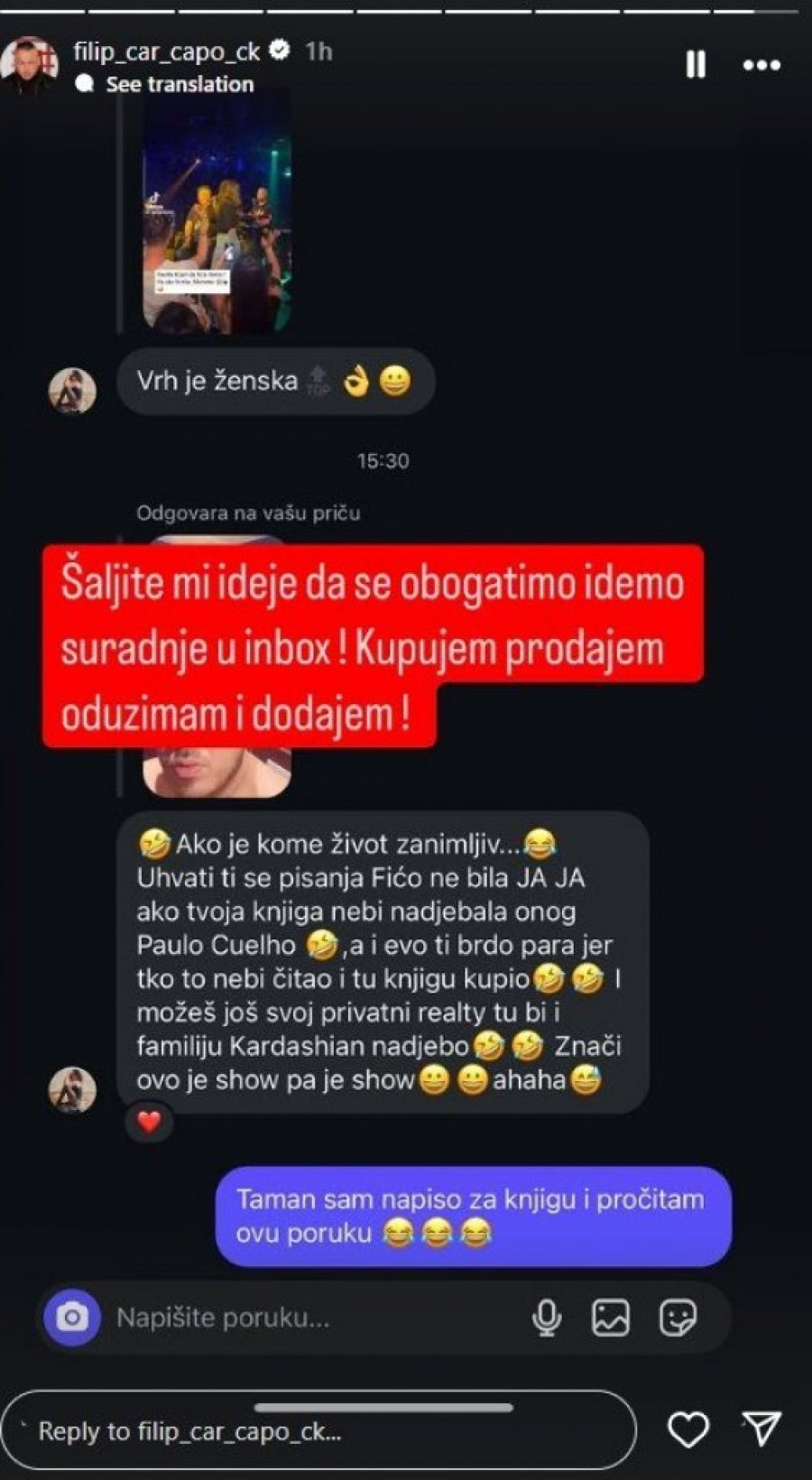Image resolution: width=812 pixels, height=1480 pixels.
Task: Tap the red heart reaction on message
Action: (x=149, y=1122)
